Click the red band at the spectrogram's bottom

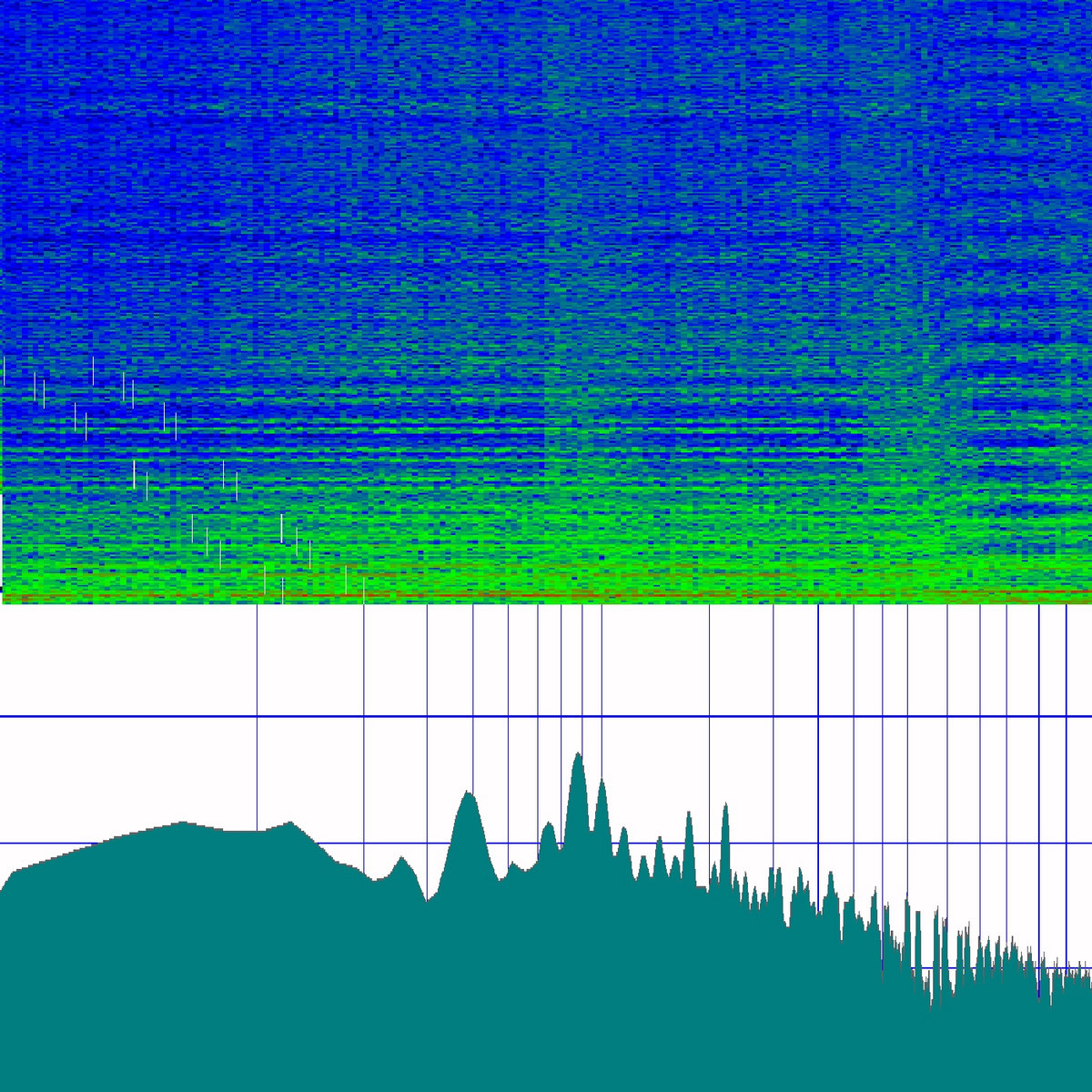(546, 596)
